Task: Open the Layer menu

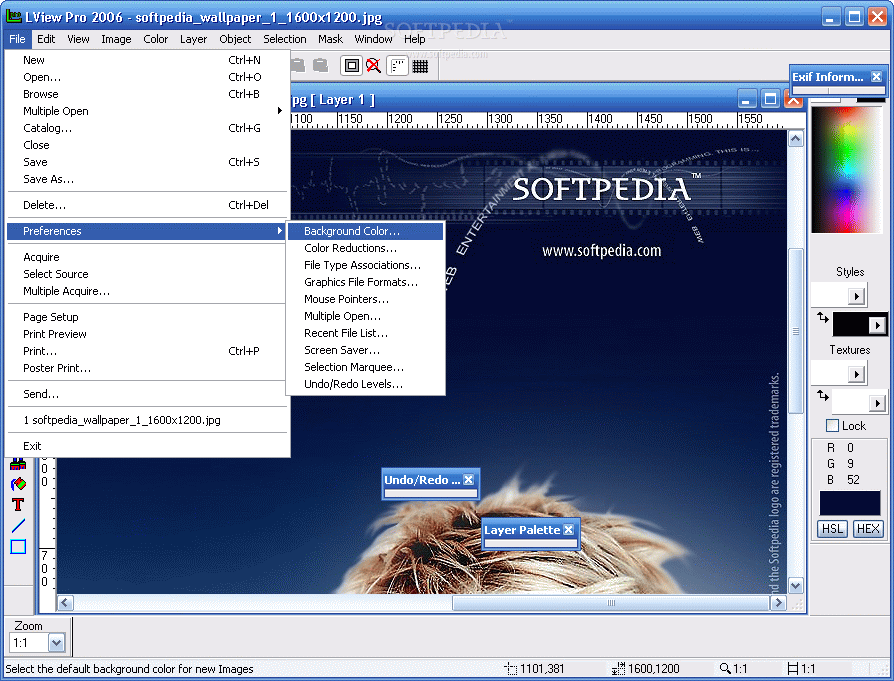Action: tap(193, 39)
